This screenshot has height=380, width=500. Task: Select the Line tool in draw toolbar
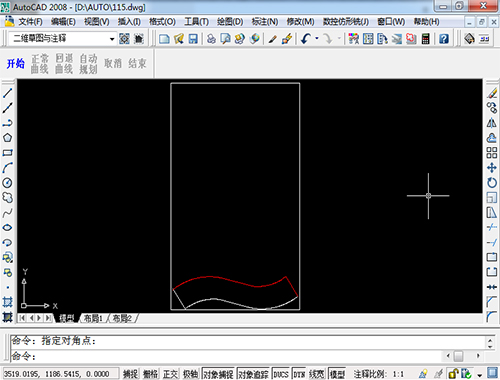pyautogui.click(x=7, y=93)
